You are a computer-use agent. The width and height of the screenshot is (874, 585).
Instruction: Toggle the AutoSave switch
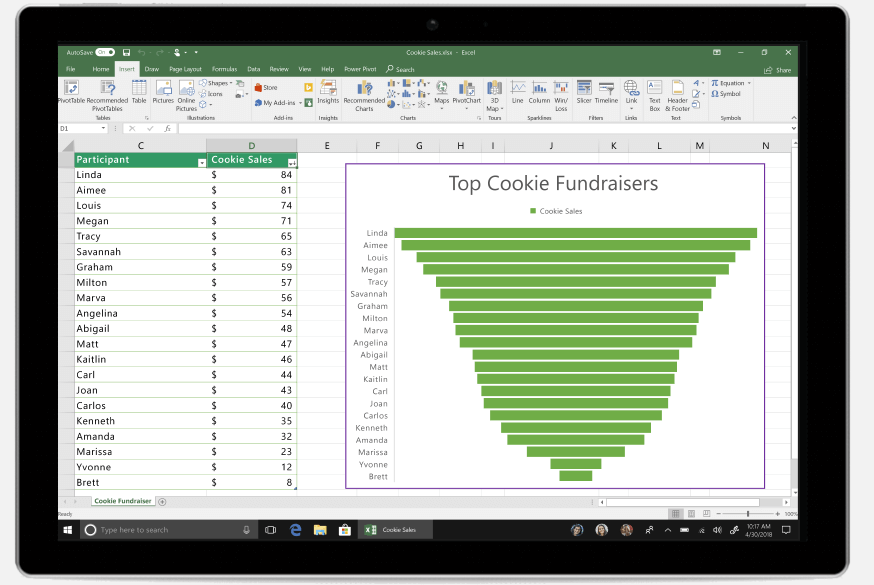(x=105, y=52)
